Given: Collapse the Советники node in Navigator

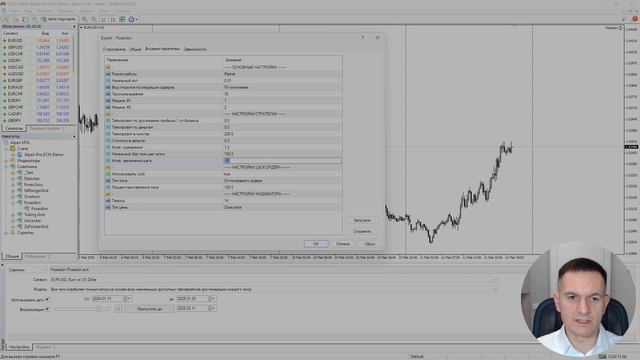Looking at the screenshot, I should click(6, 167).
